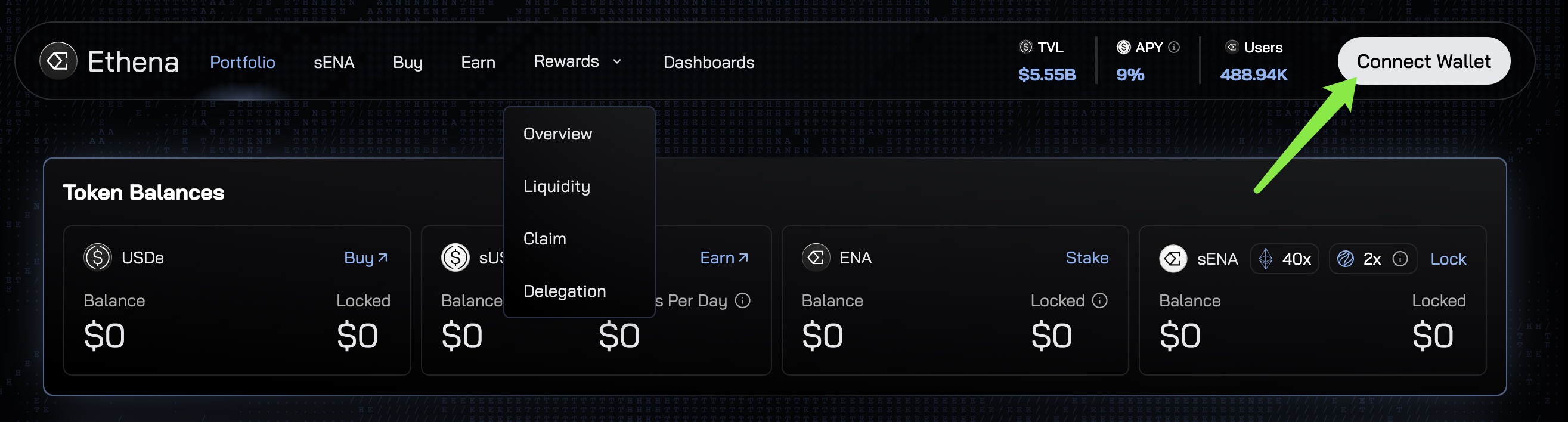Click the Ethena logo icon

(58, 61)
